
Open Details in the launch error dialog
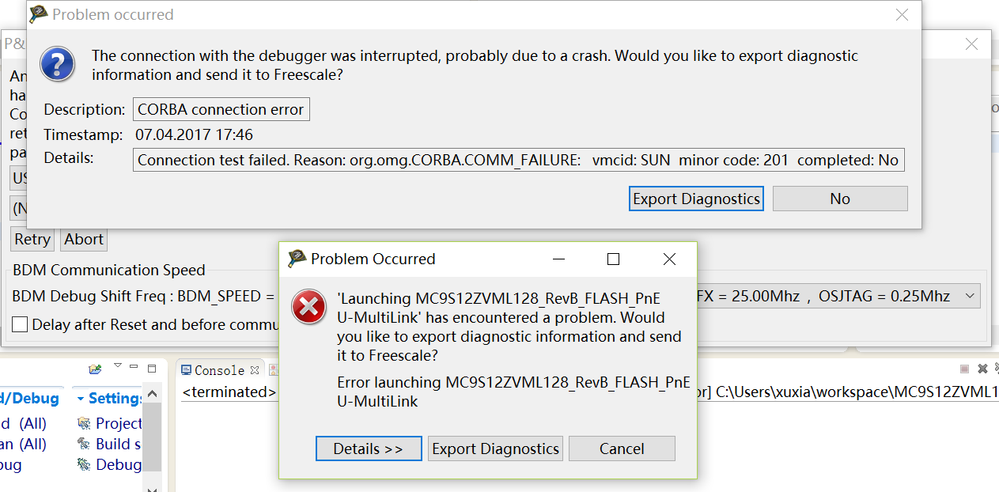(x=368, y=449)
